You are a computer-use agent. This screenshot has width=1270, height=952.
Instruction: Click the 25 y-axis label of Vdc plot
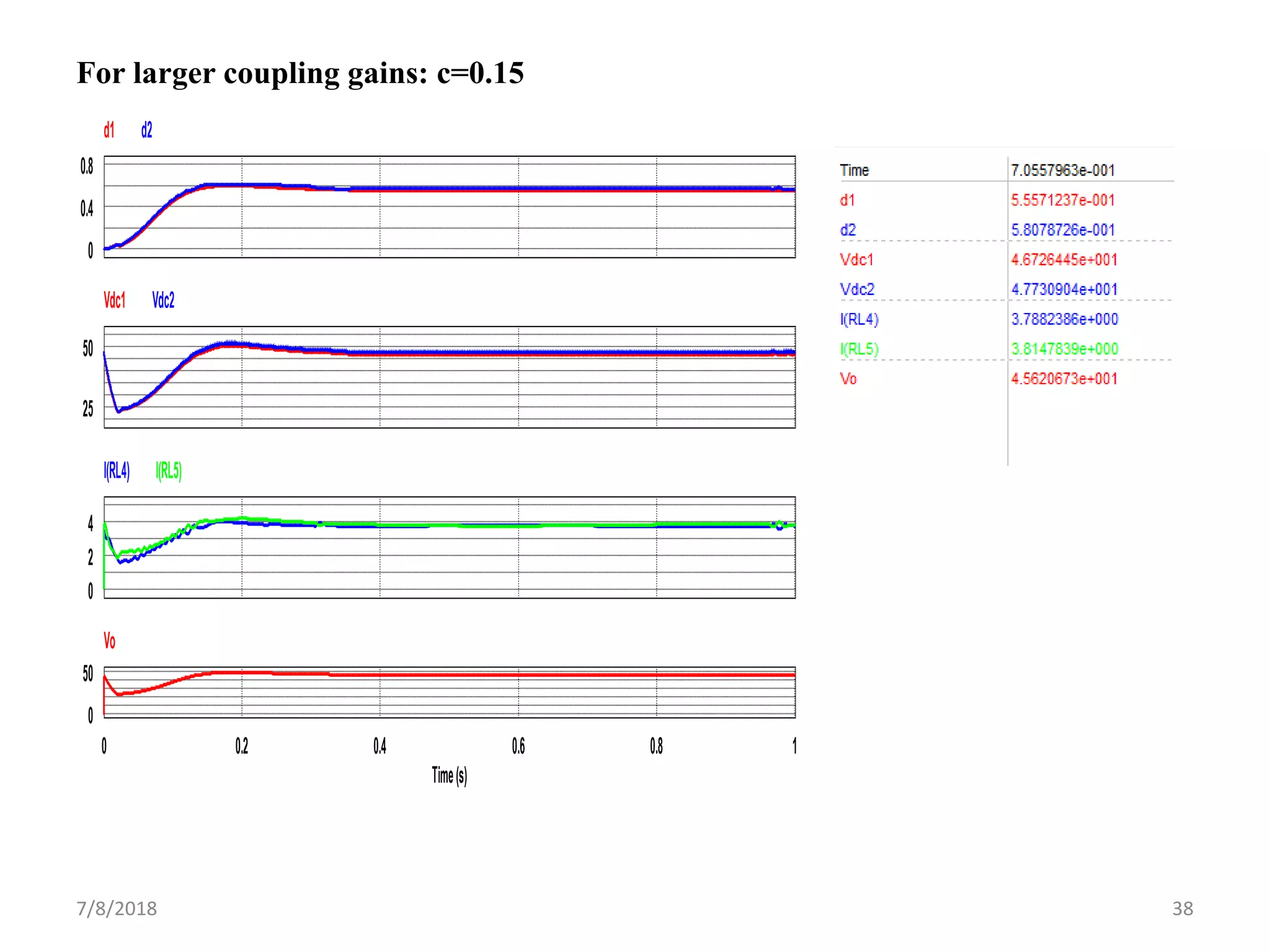coord(88,408)
